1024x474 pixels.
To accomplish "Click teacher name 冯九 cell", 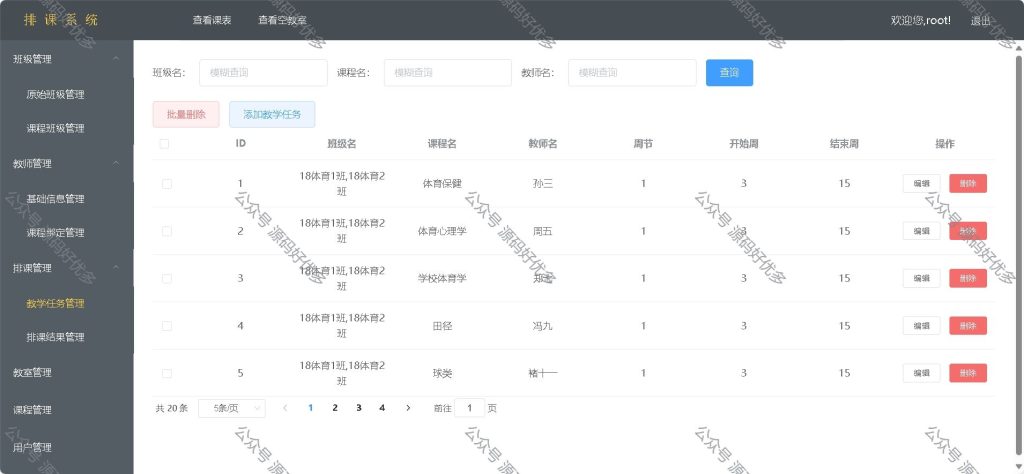I will pos(543,326).
